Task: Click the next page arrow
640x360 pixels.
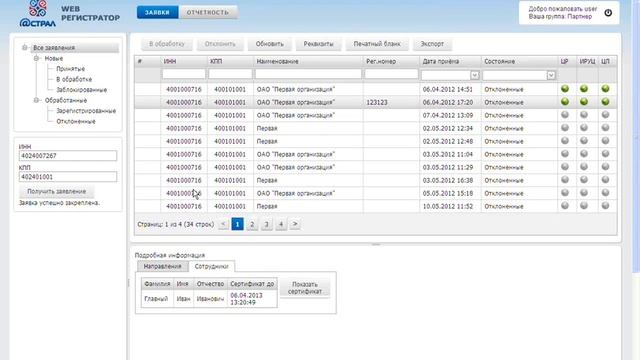Action: click(x=295, y=224)
